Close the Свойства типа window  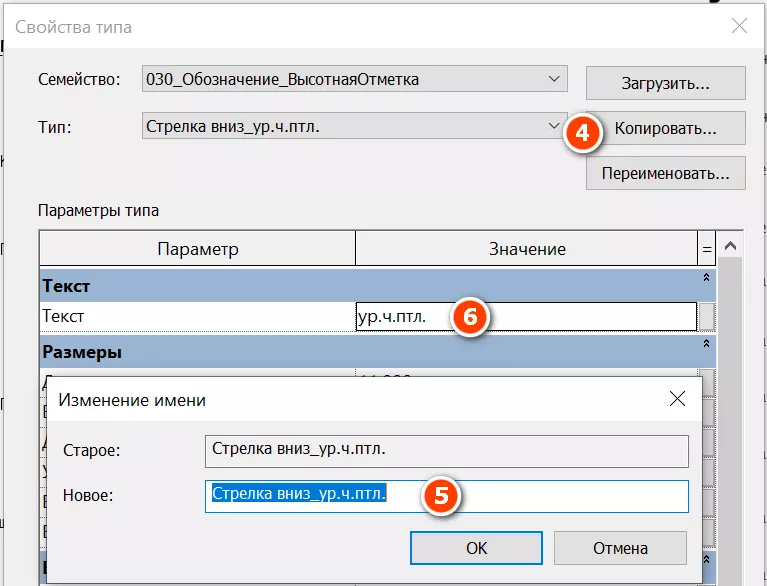(739, 27)
